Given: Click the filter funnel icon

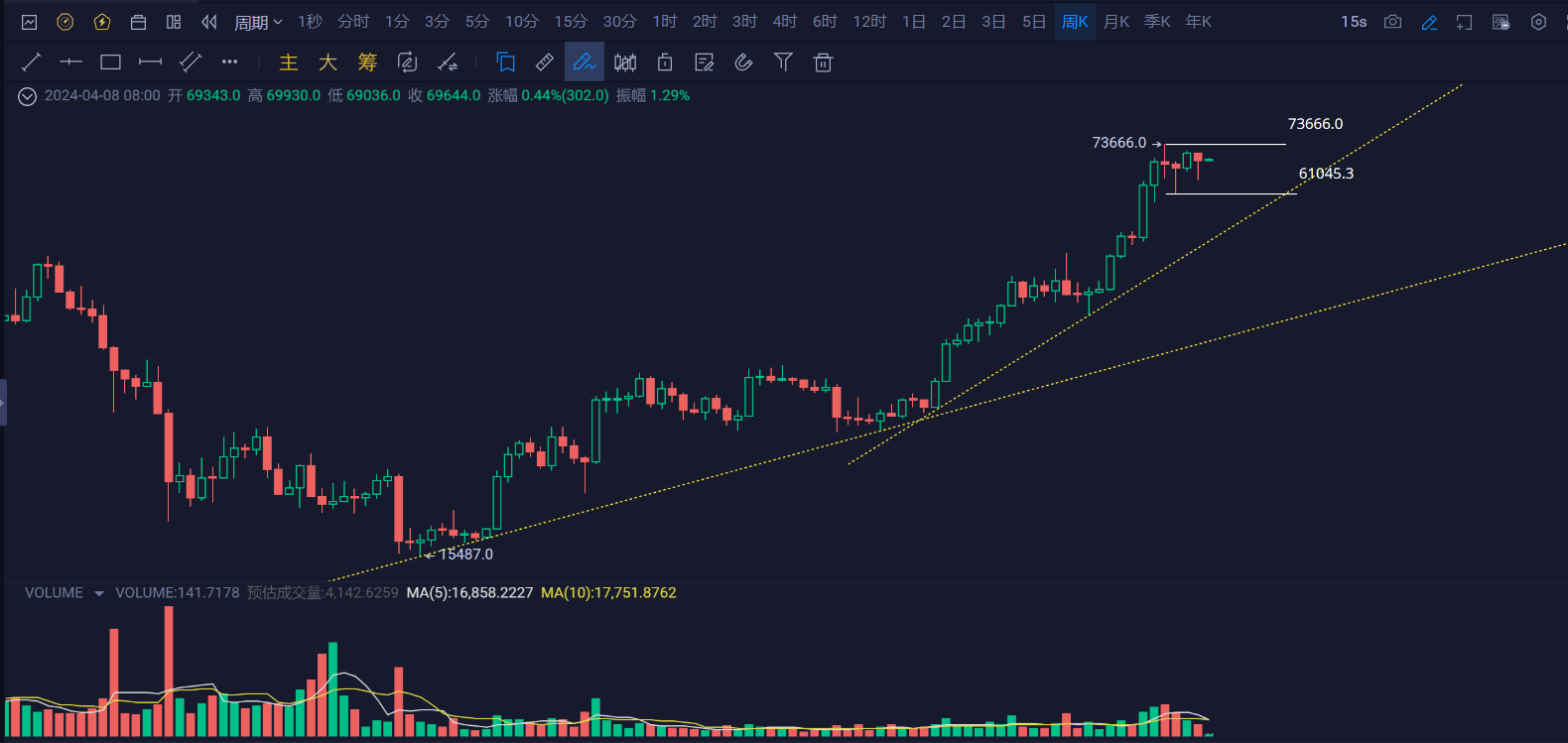Looking at the screenshot, I should (783, 62).
